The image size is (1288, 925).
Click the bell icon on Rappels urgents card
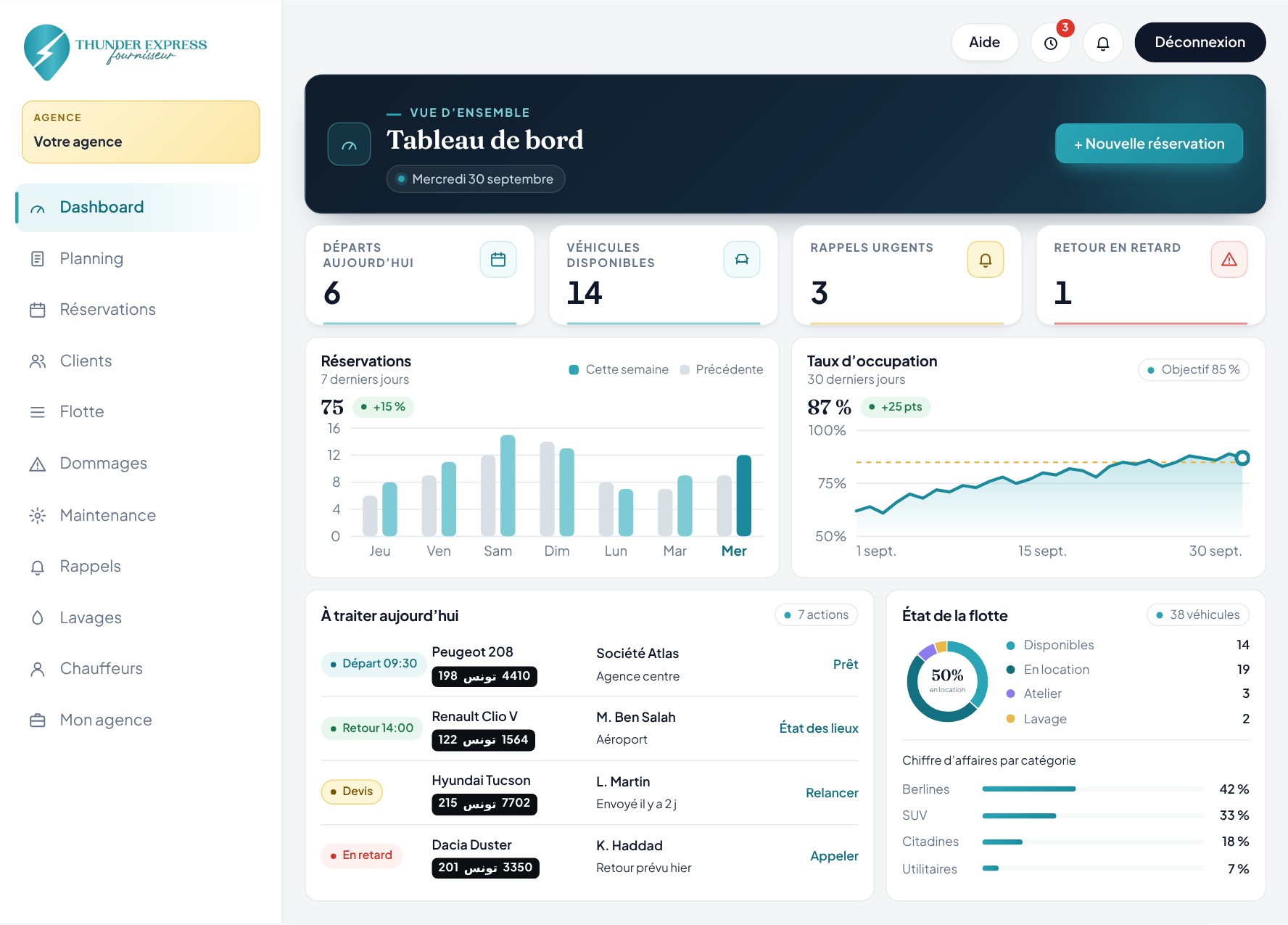986,259
